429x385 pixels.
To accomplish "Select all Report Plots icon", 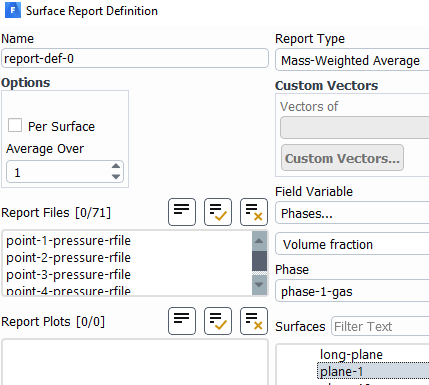I will pyautogui.click(x=218, y=321).
